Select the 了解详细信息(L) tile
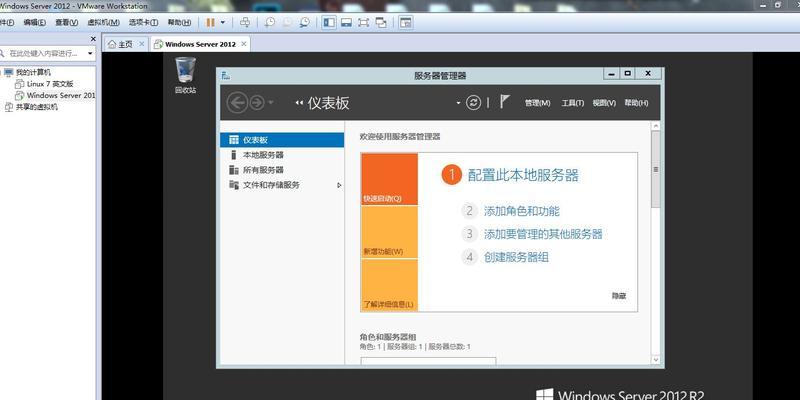Image resolution: width=800 pixels, height=400 pixels. (389, 285)
